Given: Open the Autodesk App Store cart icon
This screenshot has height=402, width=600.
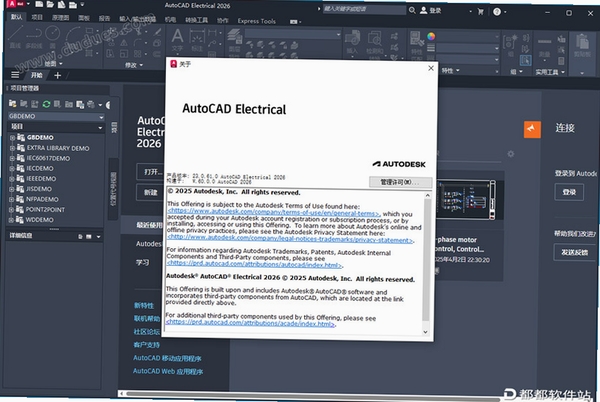Looking at the screenshot, I should [x=481, y=12].
